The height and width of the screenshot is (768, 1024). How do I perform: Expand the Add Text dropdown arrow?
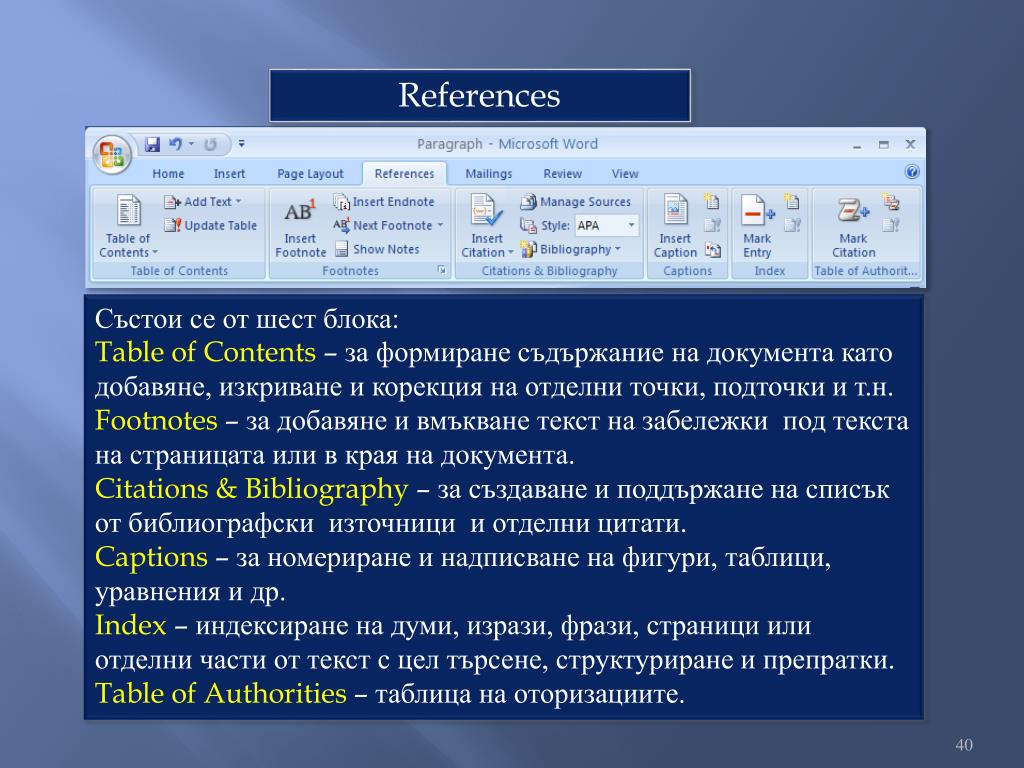click(x=238, y=202)
